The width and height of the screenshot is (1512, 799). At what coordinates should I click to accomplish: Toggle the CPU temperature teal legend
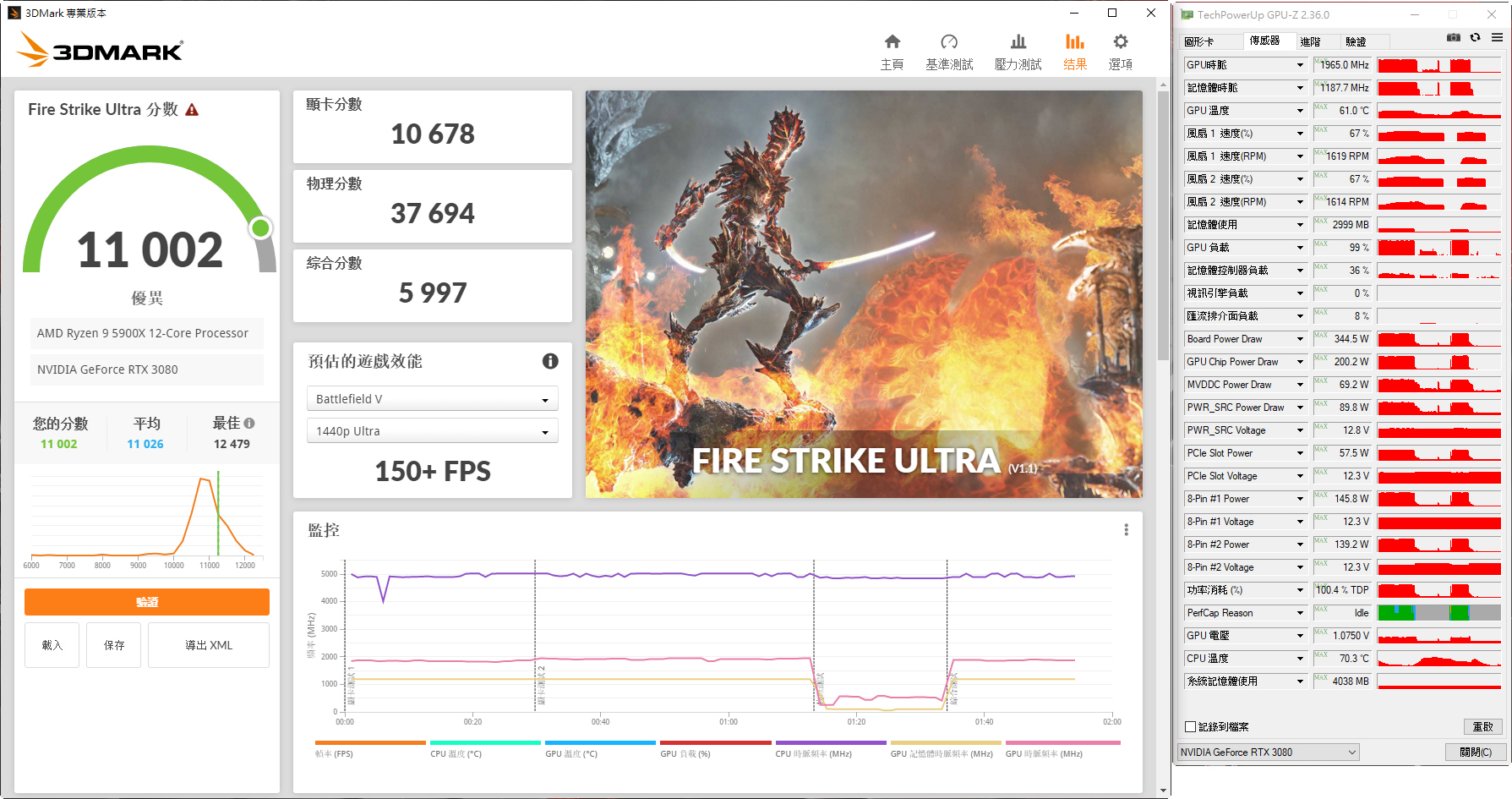coord(485,748)
